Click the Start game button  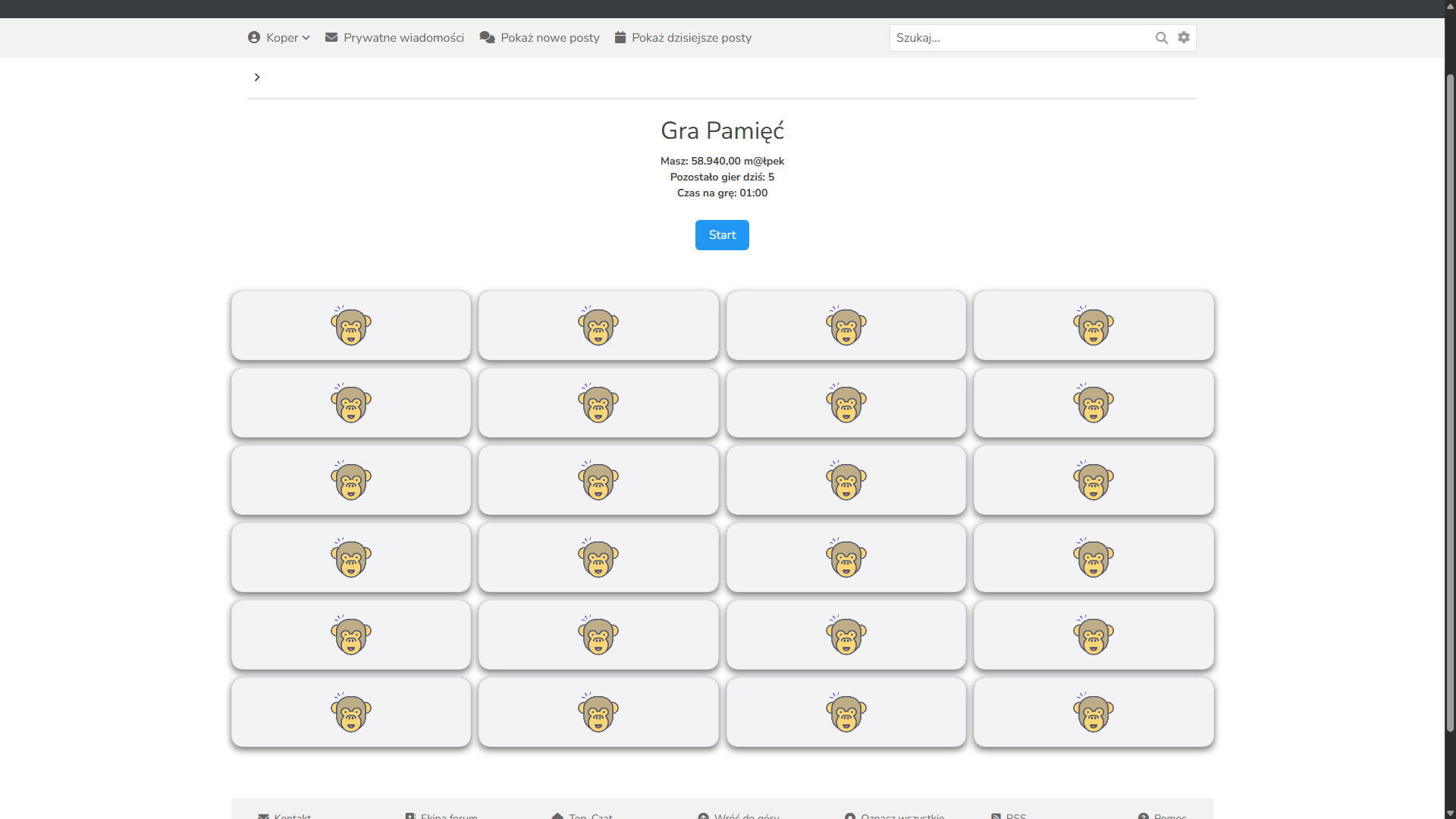(722, 235)
